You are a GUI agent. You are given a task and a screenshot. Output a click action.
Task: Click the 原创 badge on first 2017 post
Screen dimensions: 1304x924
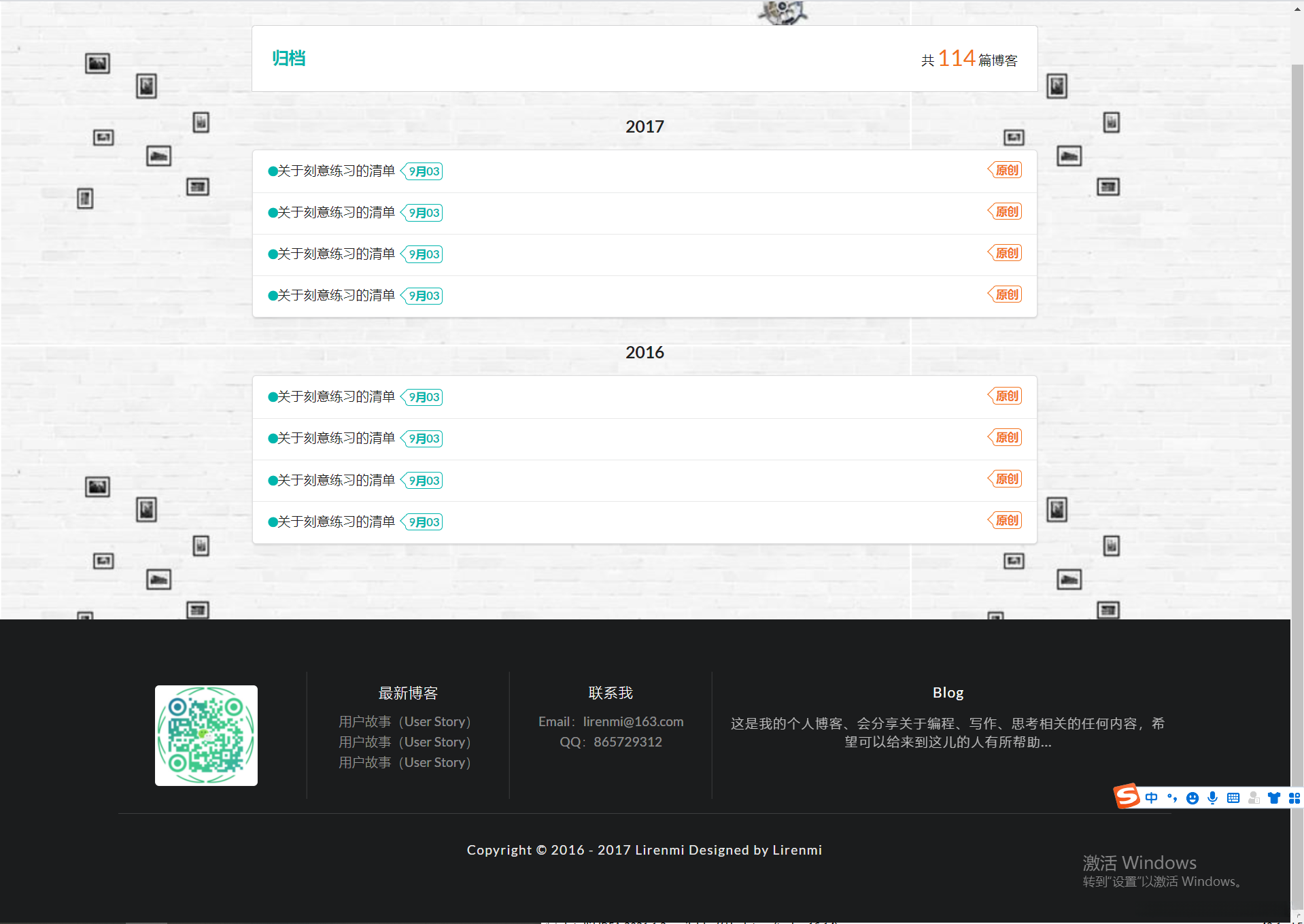coord(1005,170)
